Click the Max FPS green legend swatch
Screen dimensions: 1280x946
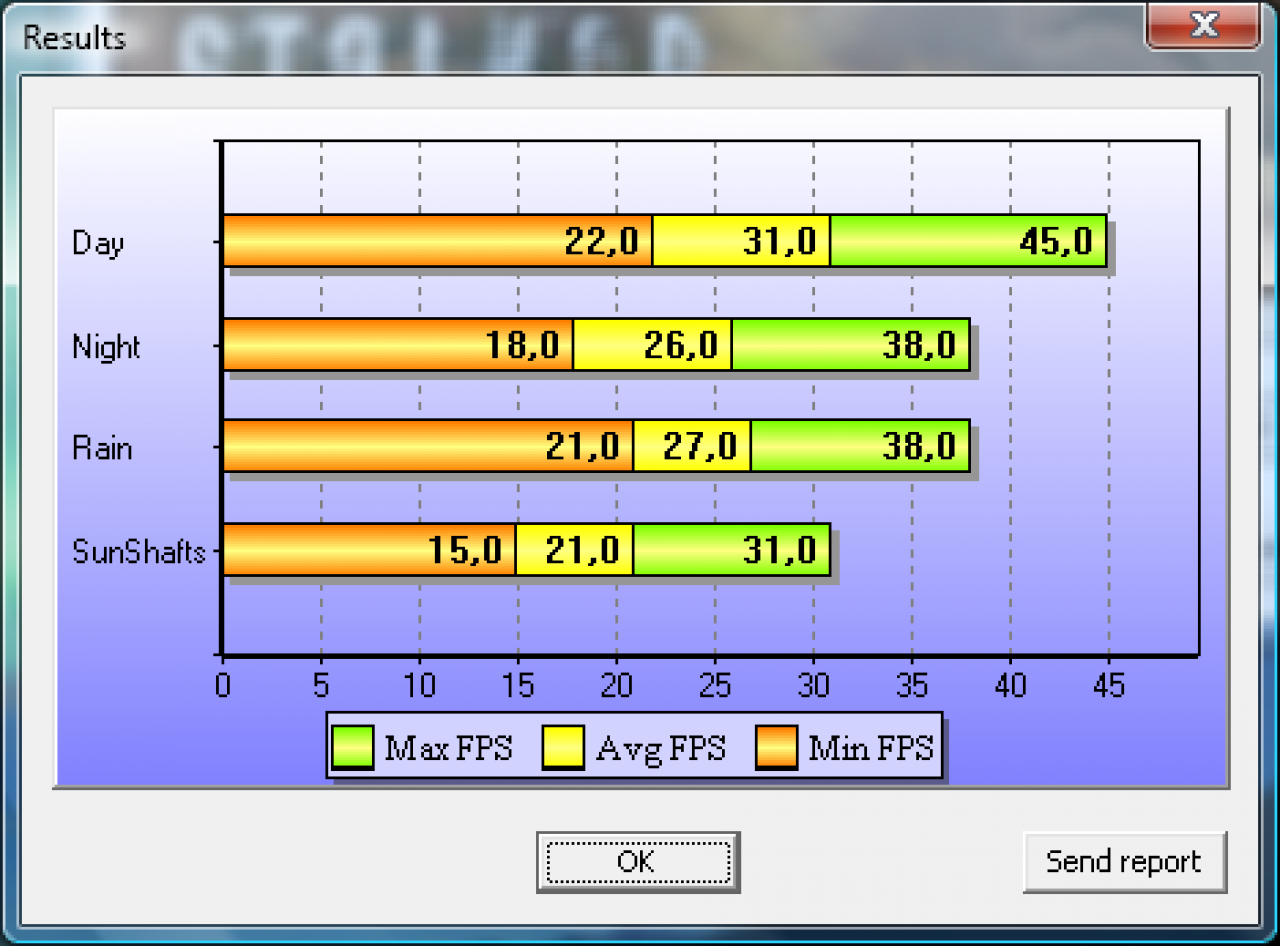click(x=353, y=748)
